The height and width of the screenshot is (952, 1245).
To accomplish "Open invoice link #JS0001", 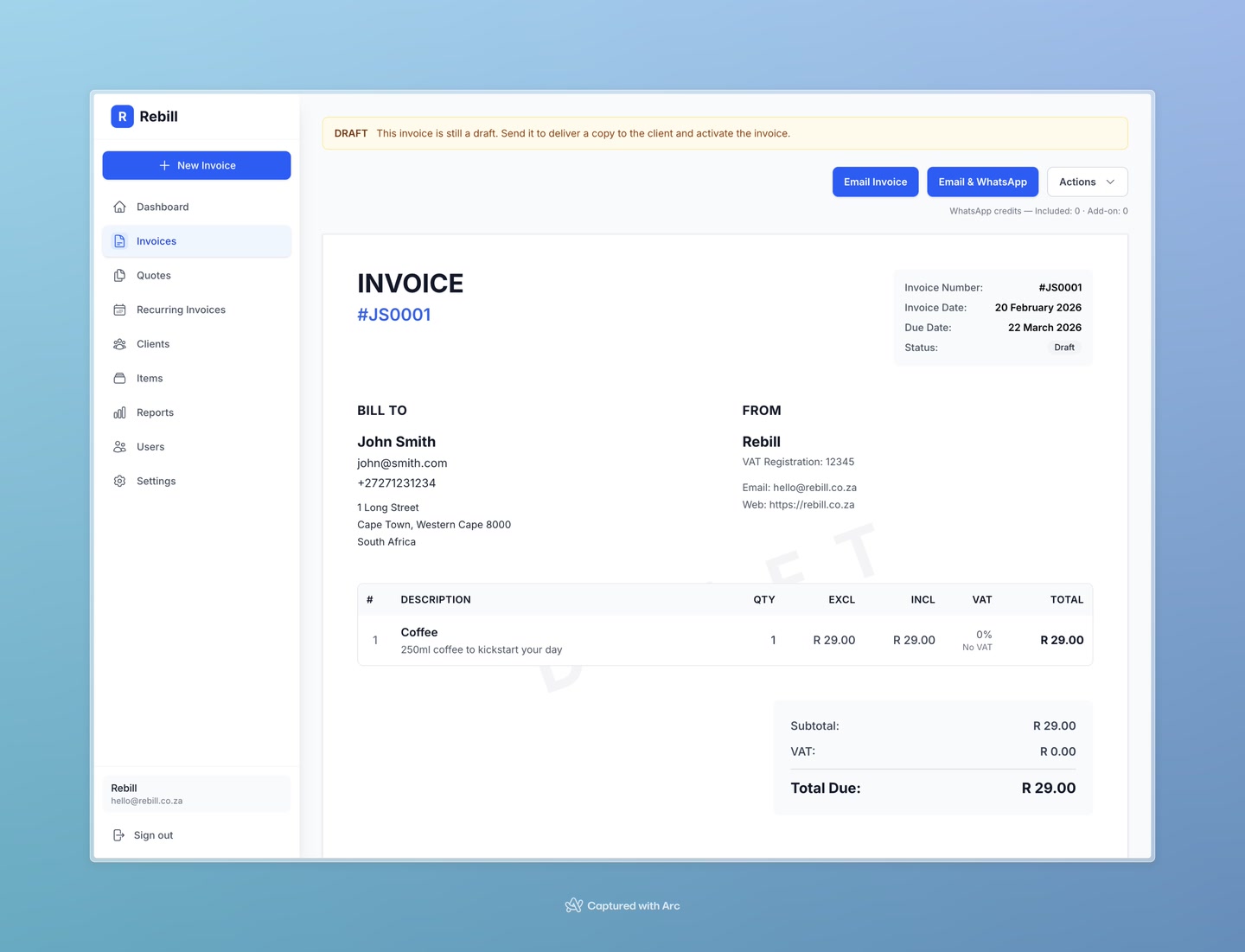I will pyautogui.click(x=394, y=314).
